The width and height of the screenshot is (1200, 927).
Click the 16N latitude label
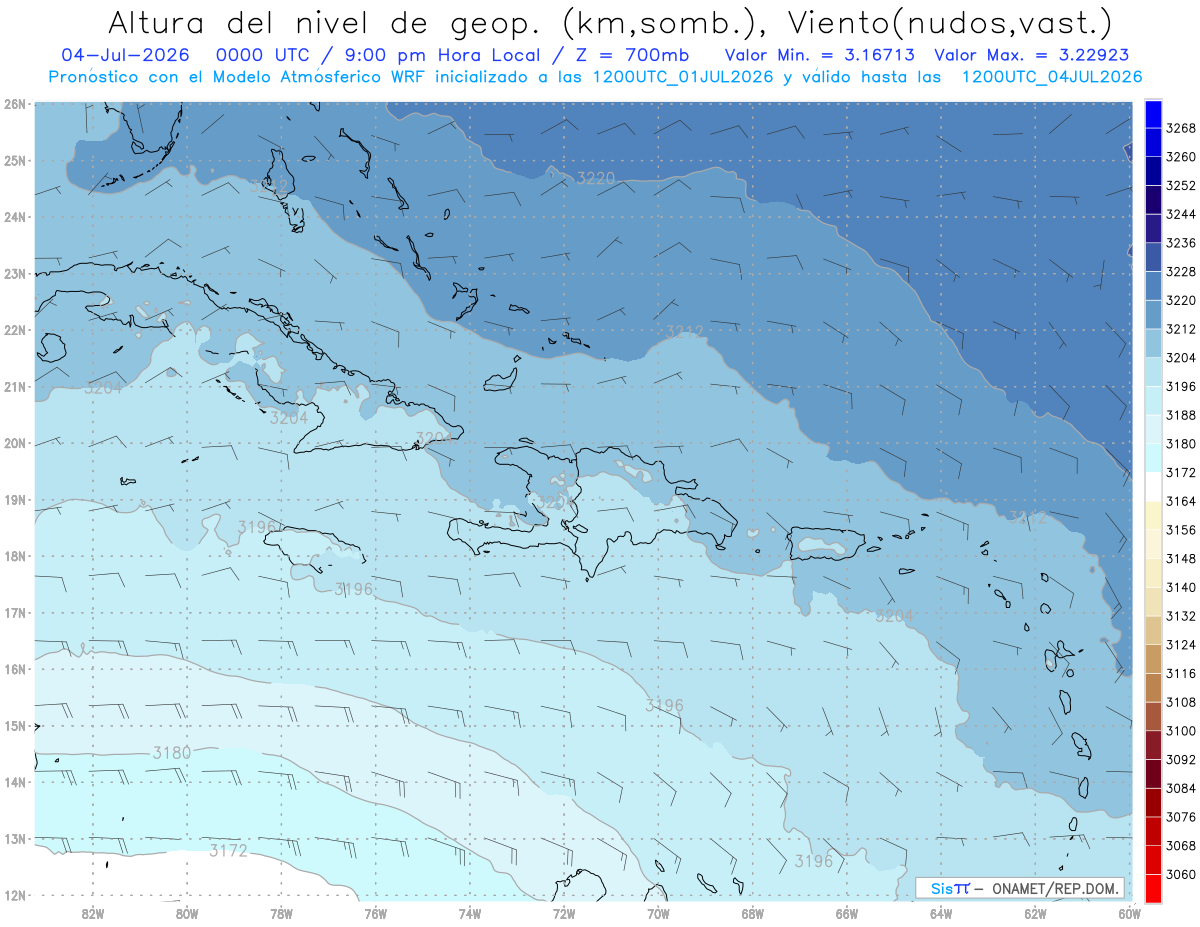pyautogui.click(x=15, y=669)
